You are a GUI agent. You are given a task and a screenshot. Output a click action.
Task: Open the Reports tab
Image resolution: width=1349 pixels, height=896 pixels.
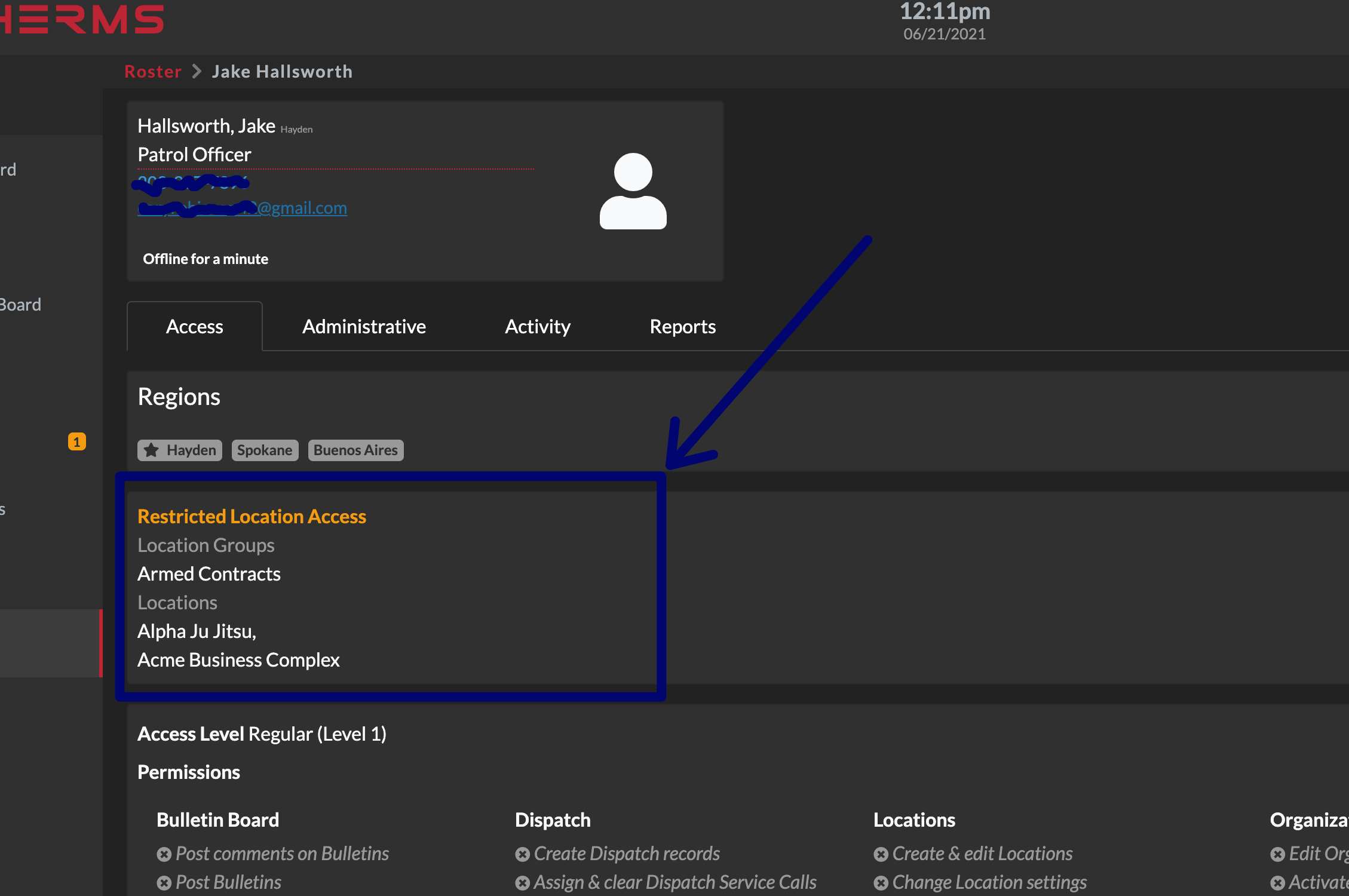(682, 326)
